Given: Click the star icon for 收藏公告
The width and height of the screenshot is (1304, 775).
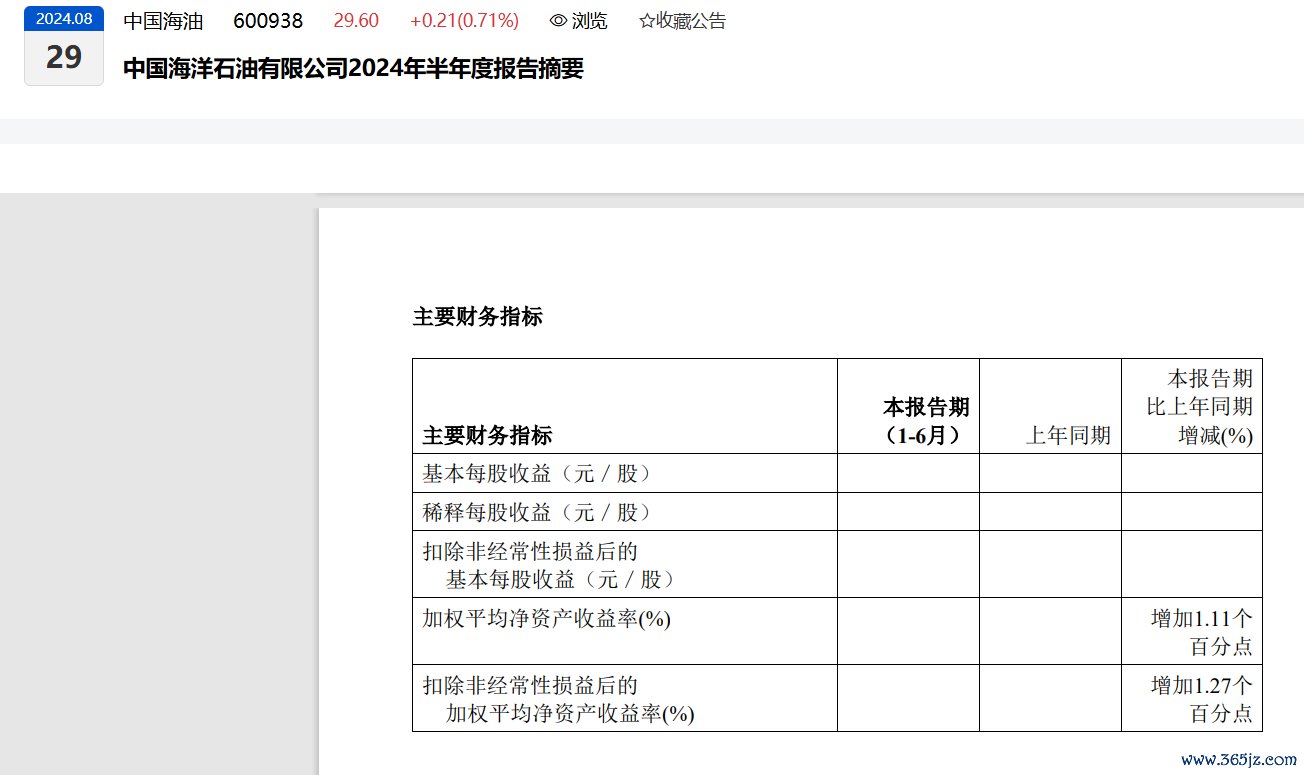Looking at the screenshot, I should [x=647, y=21].
